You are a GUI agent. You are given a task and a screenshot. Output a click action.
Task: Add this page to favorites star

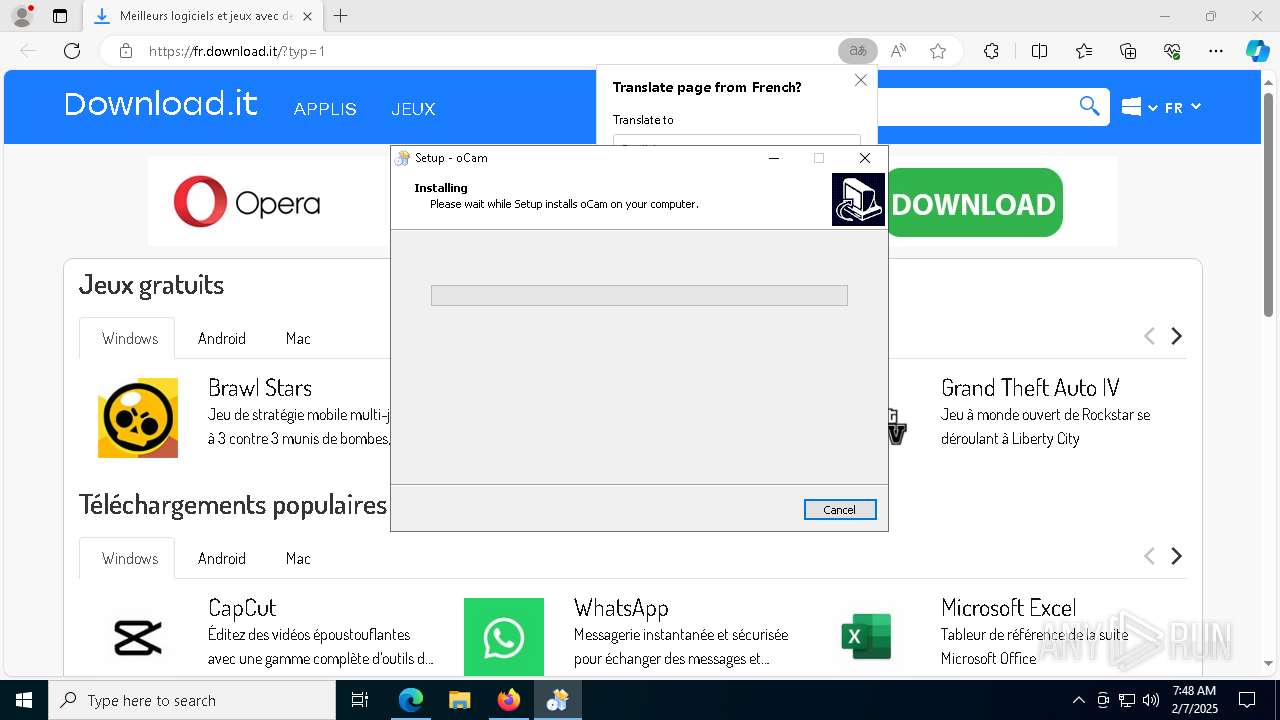pyautogui.click(x=938, y=51)
